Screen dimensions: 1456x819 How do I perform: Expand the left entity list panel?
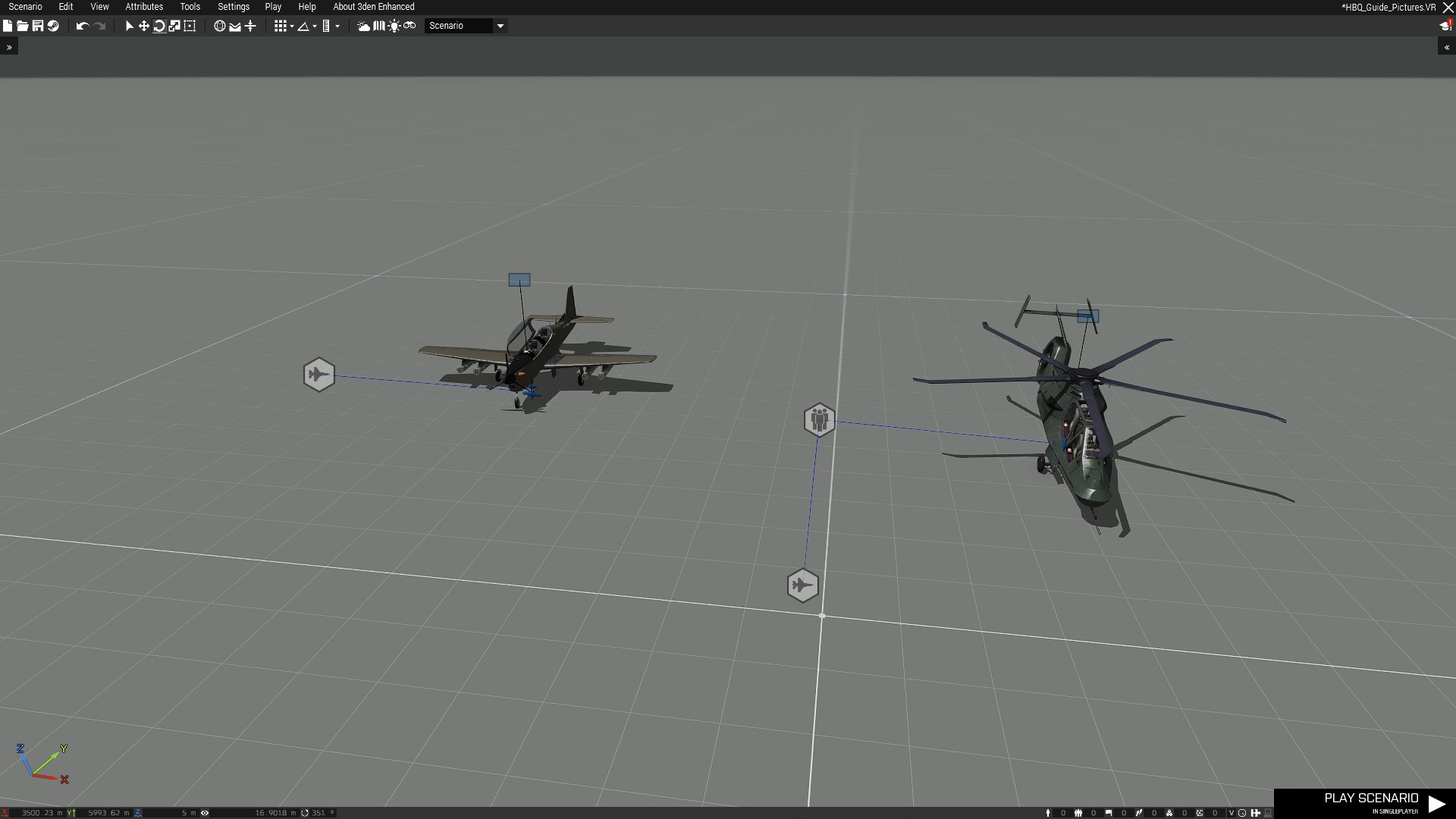tap(9, 47)
